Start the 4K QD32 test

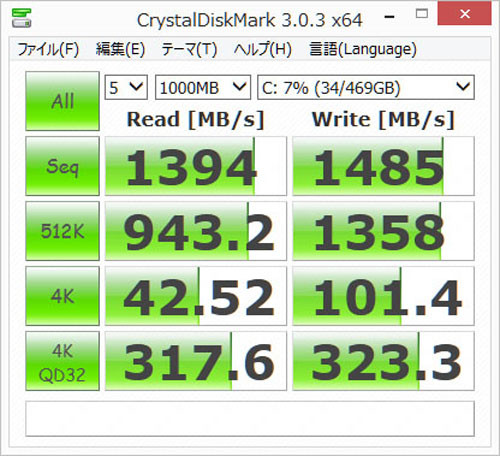[x=62, y=361]
